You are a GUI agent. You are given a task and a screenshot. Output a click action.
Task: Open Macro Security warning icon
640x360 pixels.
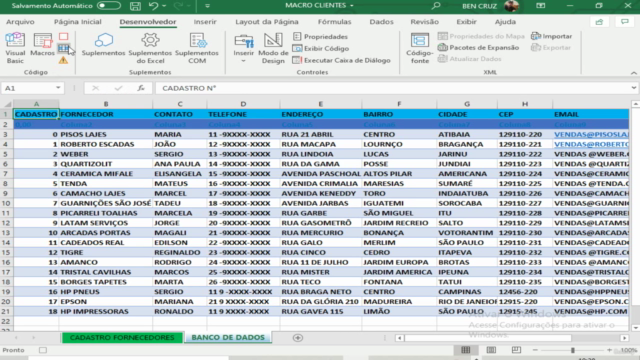click(63, 60)
